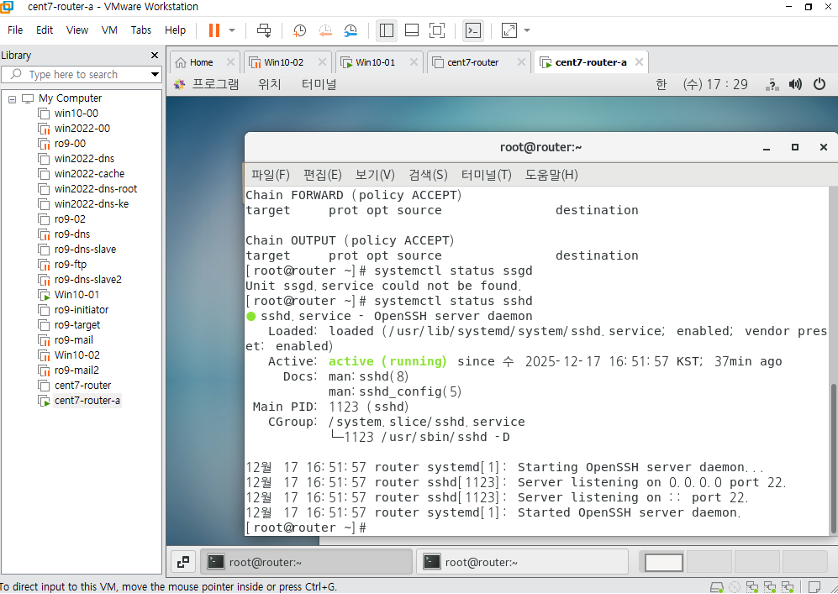The image size is (838, 594).
Task: Toggle the library sidebar view button
Action: click(x=386, y=30)
